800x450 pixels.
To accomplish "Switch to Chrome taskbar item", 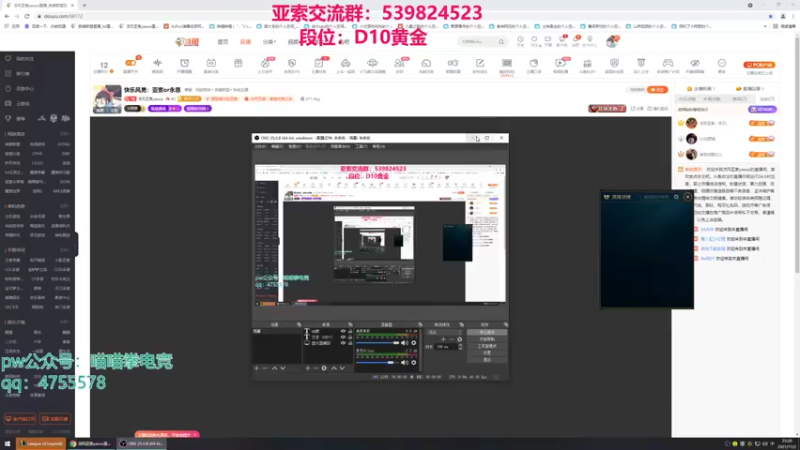I will (x=91, y=443).
